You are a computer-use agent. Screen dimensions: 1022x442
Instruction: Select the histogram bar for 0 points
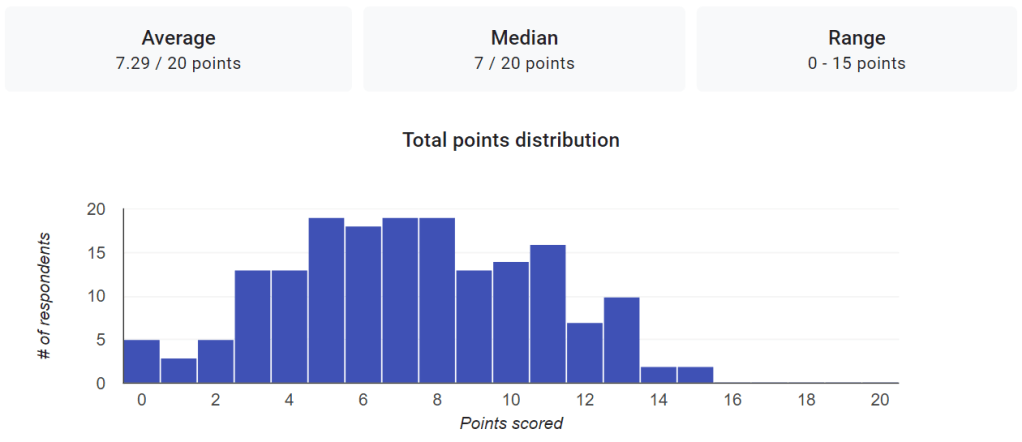[x=141, y=362]
